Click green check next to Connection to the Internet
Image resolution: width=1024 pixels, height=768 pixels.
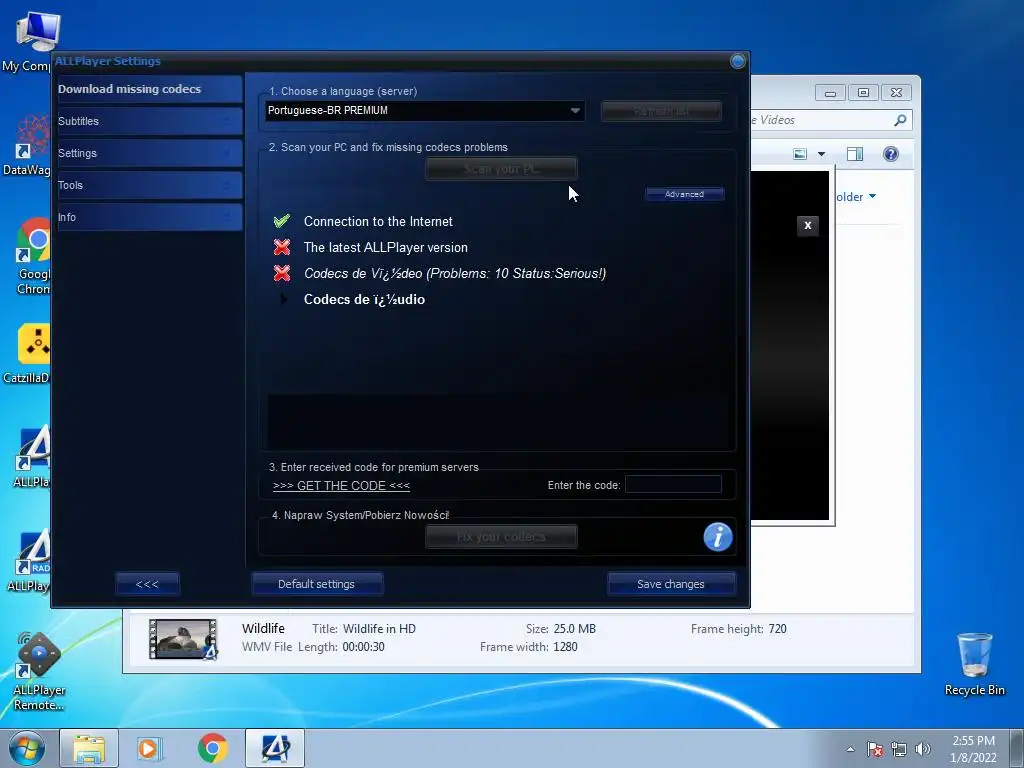(x=281, y=221)
